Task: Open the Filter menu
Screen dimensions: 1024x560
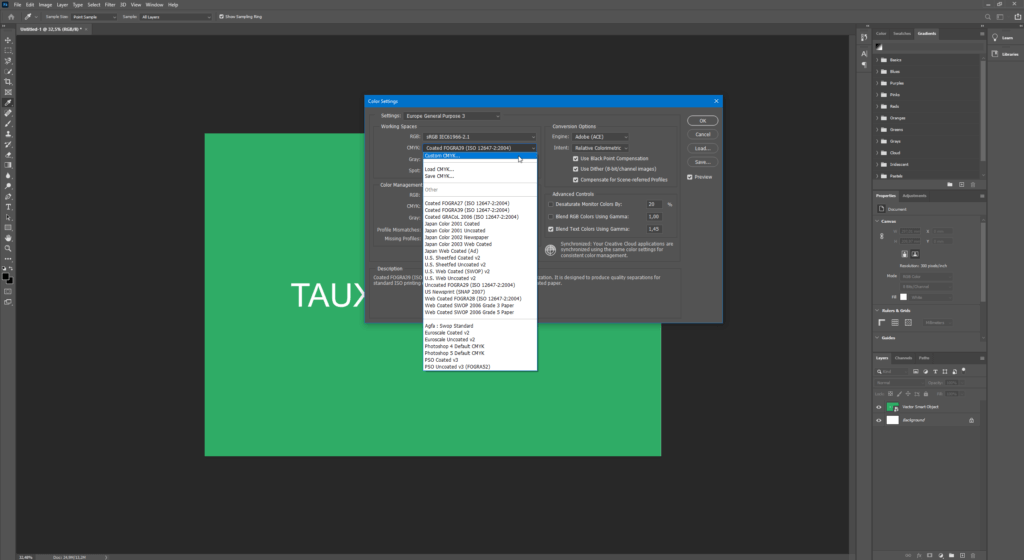Action: pyautogui.click(x=110, y=5)
